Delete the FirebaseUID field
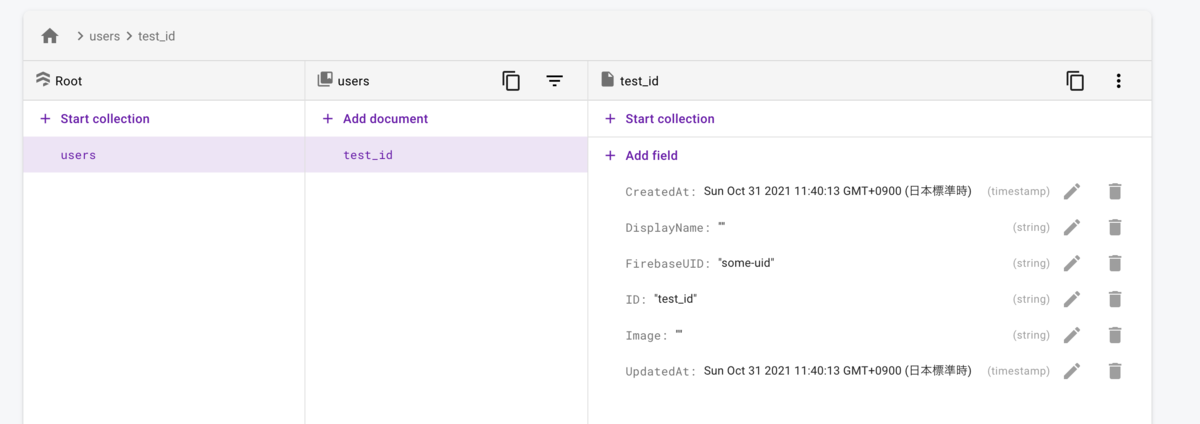Screen dimensions: 1200x424 click(x=1115, y=263)
